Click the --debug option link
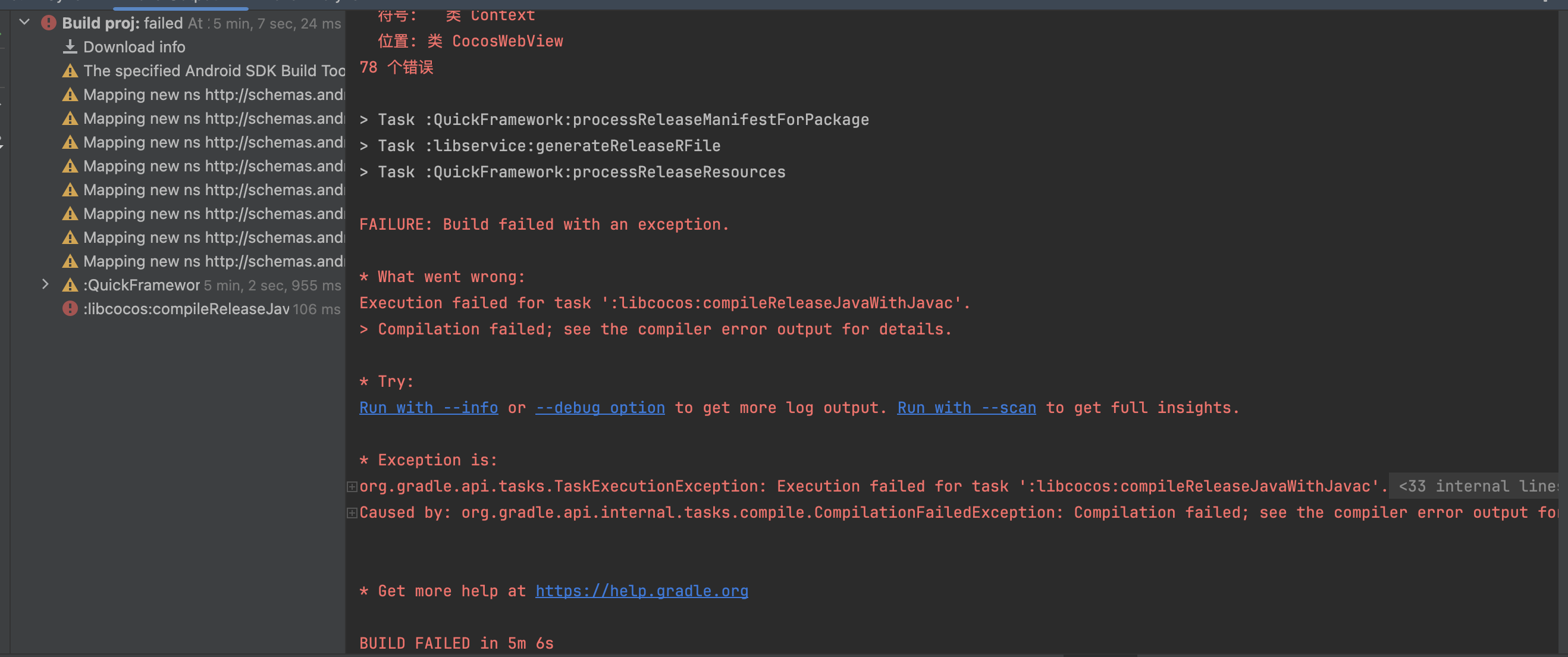Image resolution: width=1568 pixels, height=657 pixels. (600, 408)
